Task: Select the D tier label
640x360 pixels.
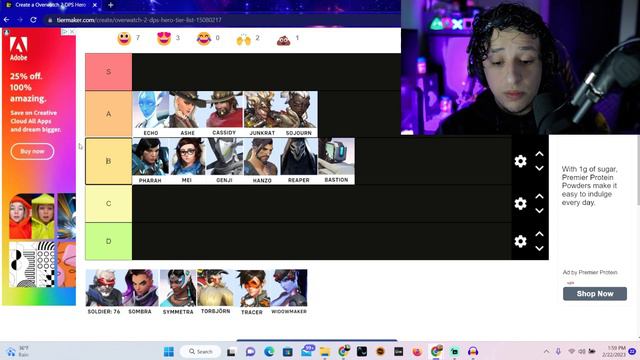Action: (x=109, y=241)
